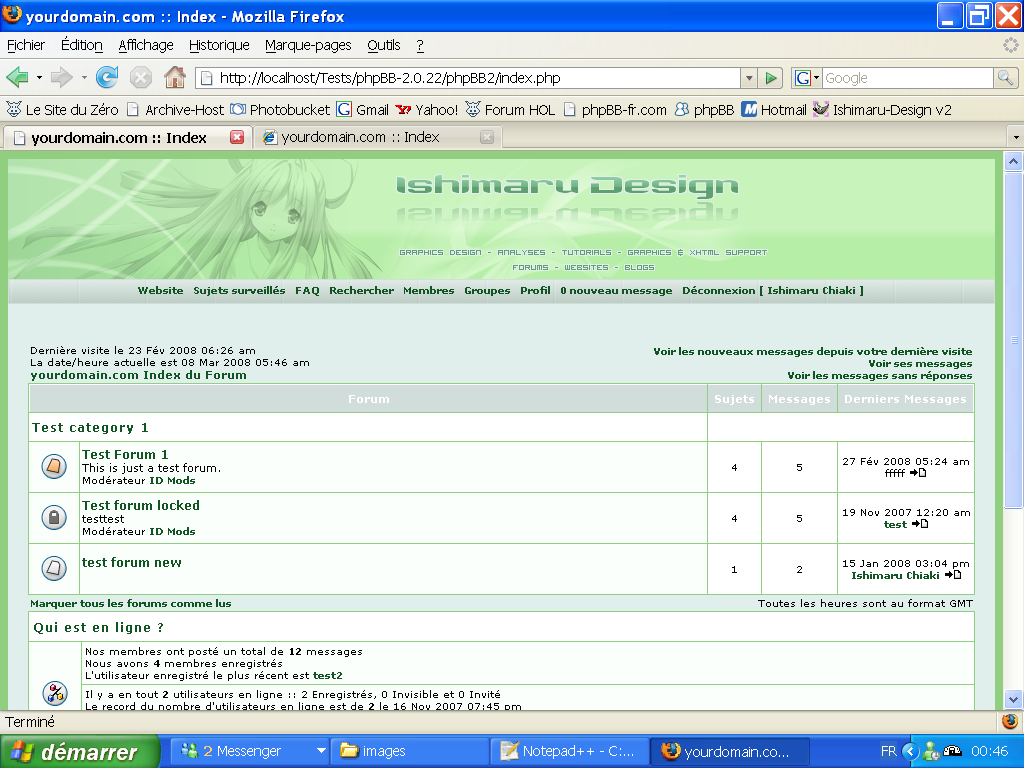Open the Hotmail bookmark
Viewport: 1024px width, 768px height.
pyautogui.click(x=775, y=110)
